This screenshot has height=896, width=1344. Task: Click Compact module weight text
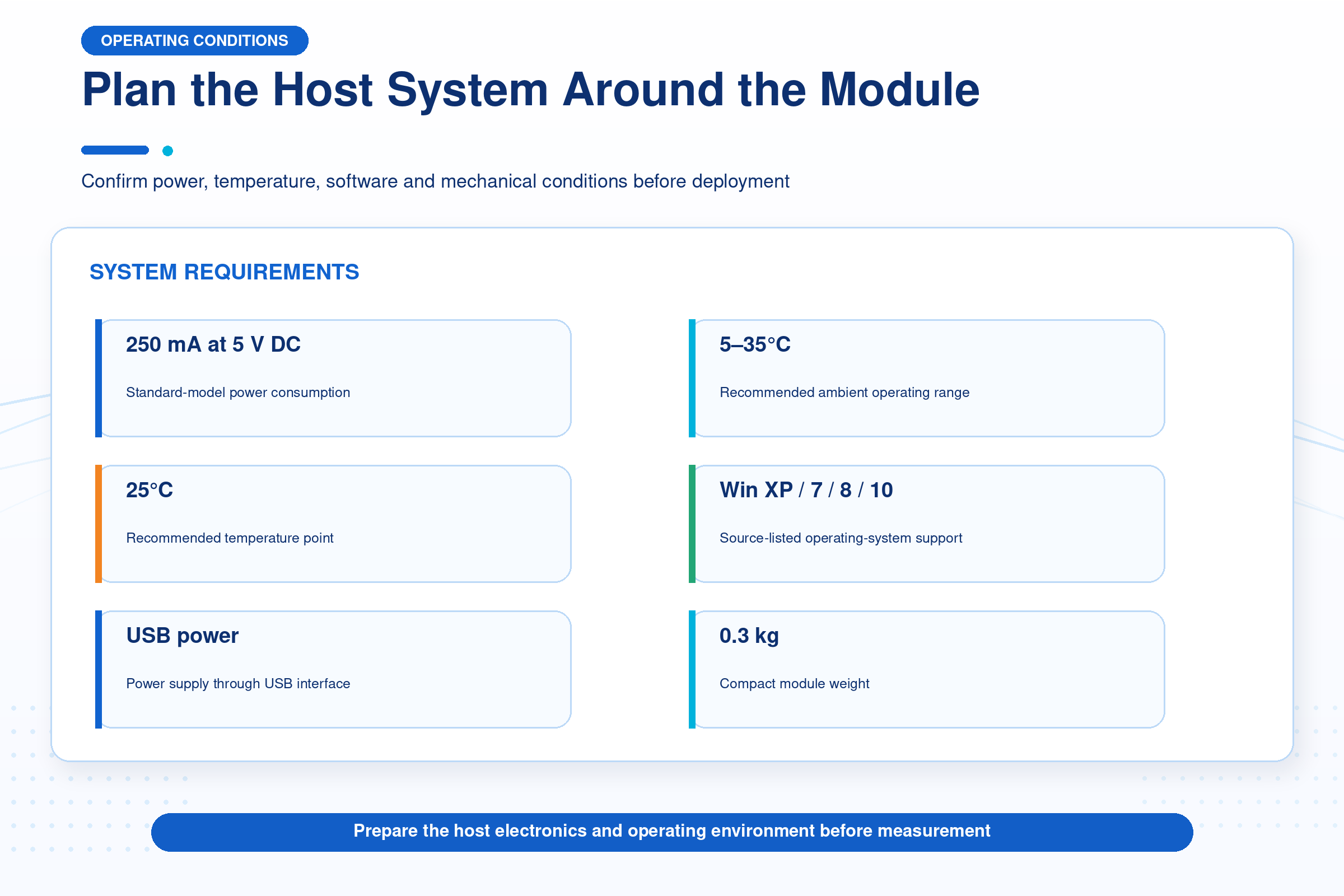[794, 684]
